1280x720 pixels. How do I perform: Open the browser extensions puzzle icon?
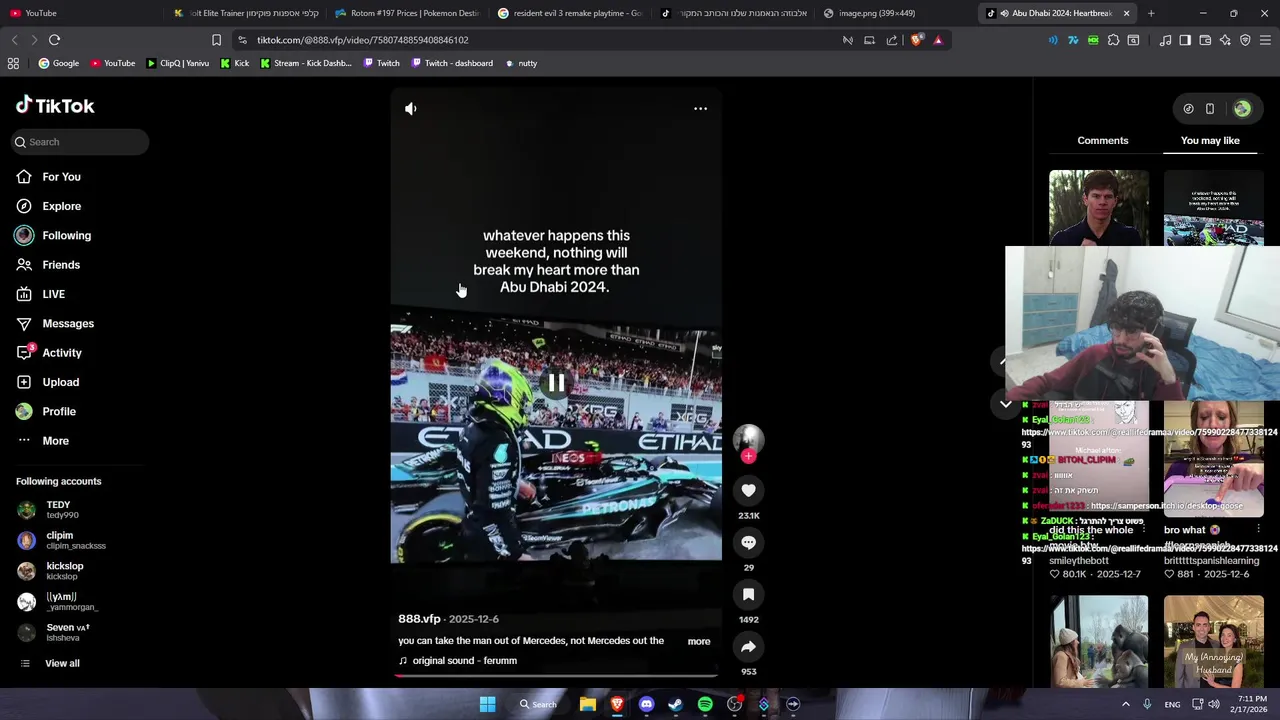pos(1113,40)
